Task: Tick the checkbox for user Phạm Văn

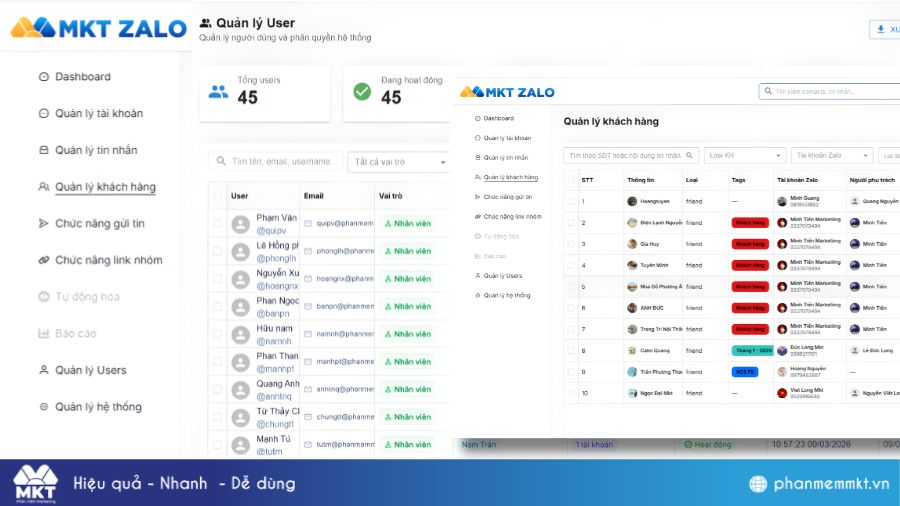Action: [x=217, y=224]
